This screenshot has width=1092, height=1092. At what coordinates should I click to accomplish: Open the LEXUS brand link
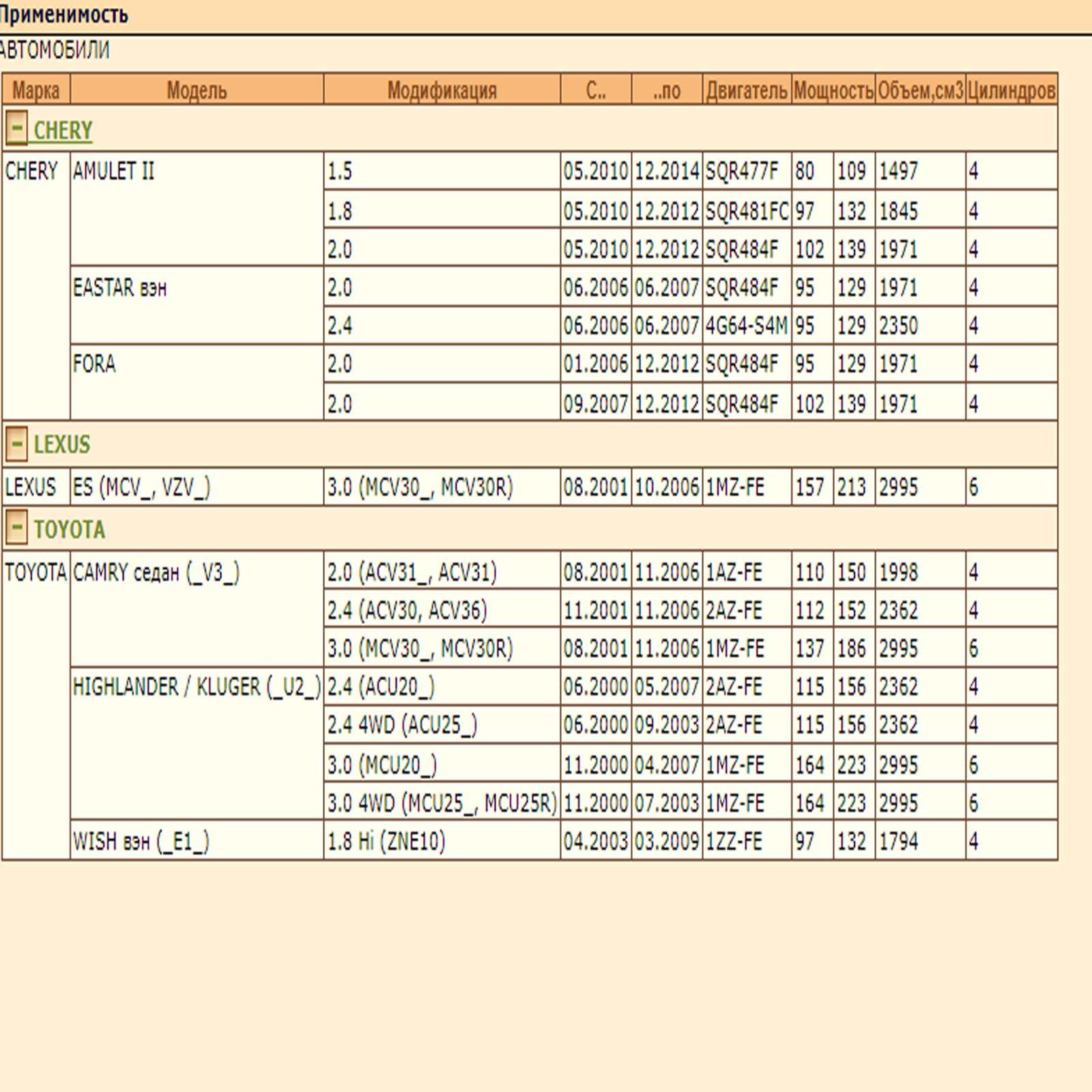click(62, 444)
